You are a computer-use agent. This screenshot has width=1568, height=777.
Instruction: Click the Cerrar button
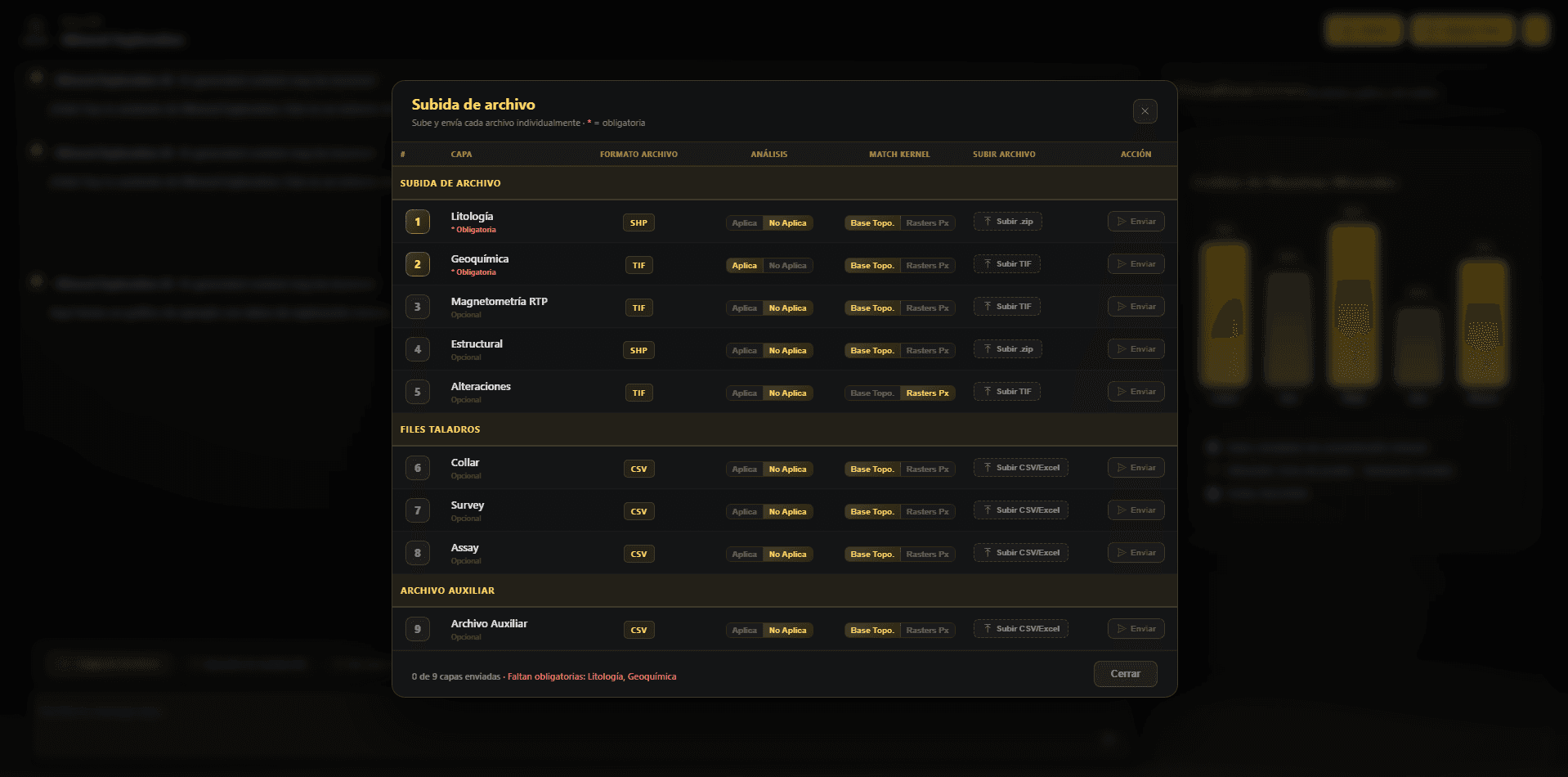(1125, 673)
